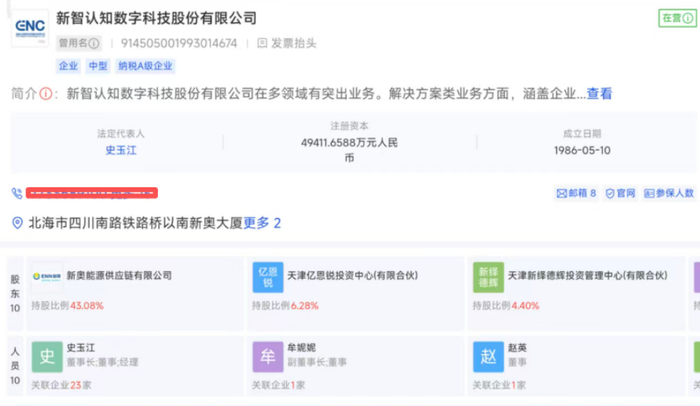Click the 赵 avatar for 赵英
This screenshot has width=700, height=406.
coord(488,356)
